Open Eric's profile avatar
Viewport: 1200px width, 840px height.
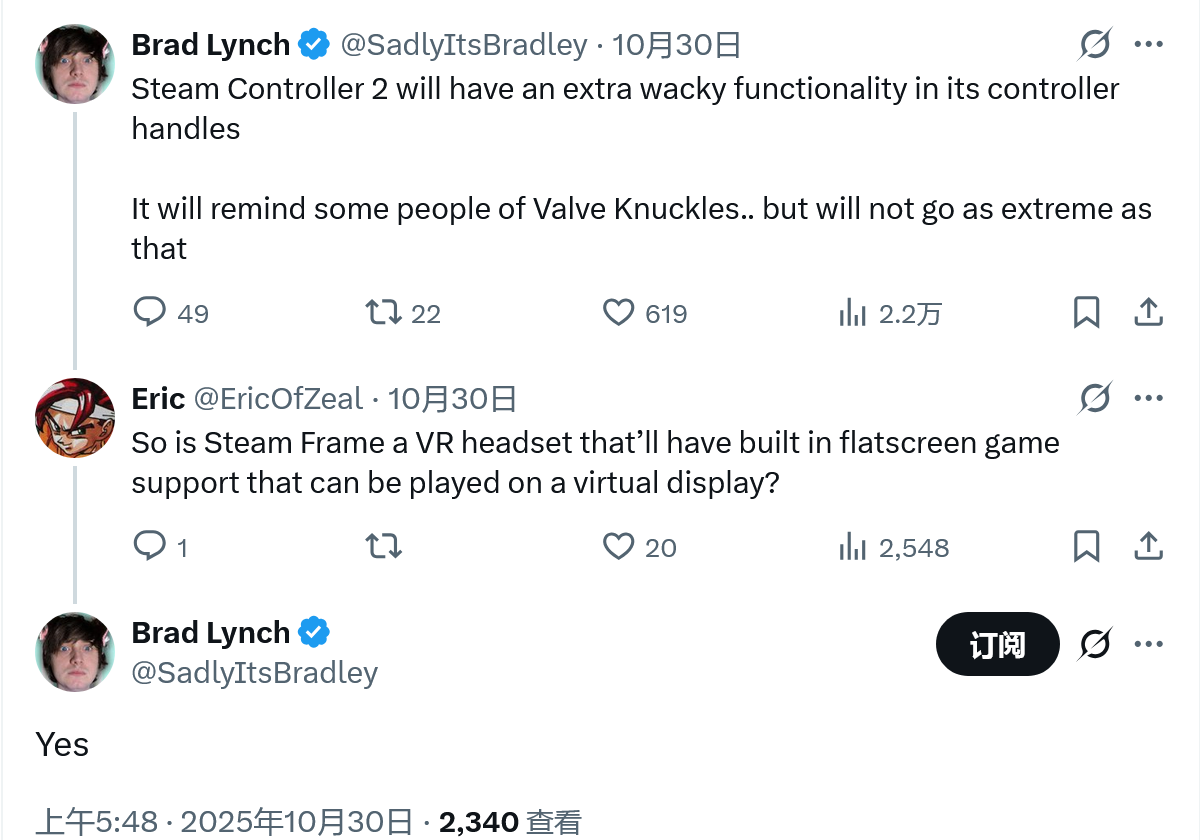click(x=75, y=418)
